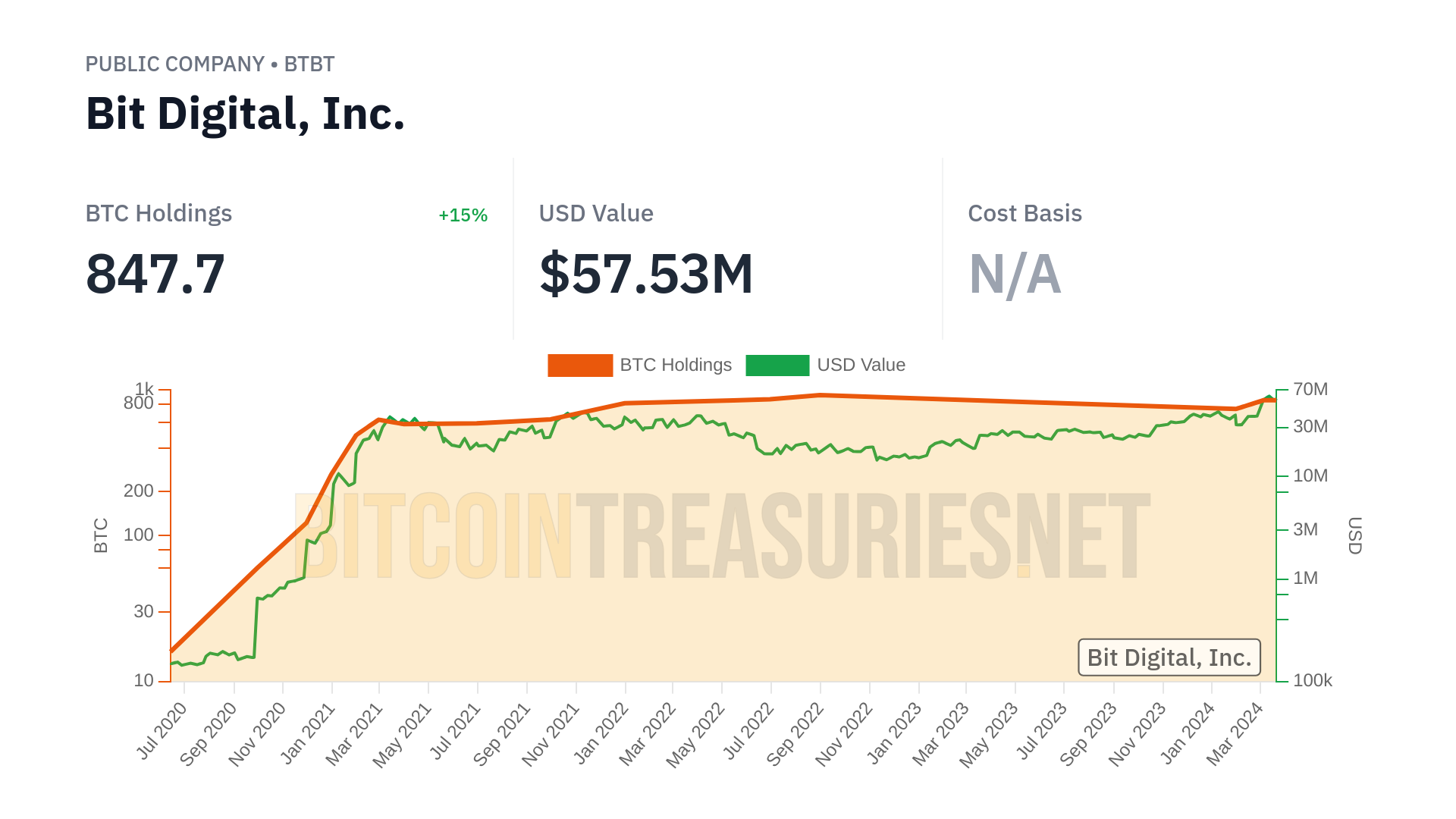The width and height of the screenshot is (1456, 819).
Task: Click the Cost Basis card heading
Action: tap(1025, 214)
